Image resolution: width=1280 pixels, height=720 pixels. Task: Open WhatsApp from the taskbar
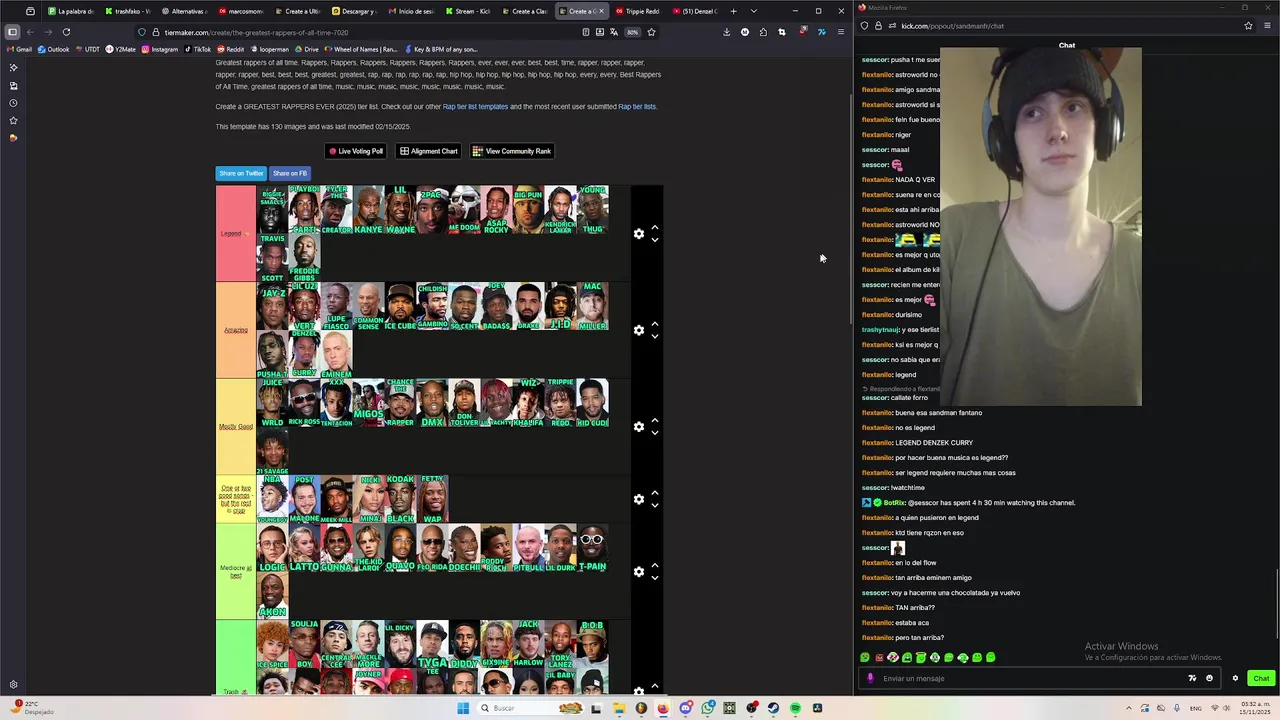(x=708, y=708)
